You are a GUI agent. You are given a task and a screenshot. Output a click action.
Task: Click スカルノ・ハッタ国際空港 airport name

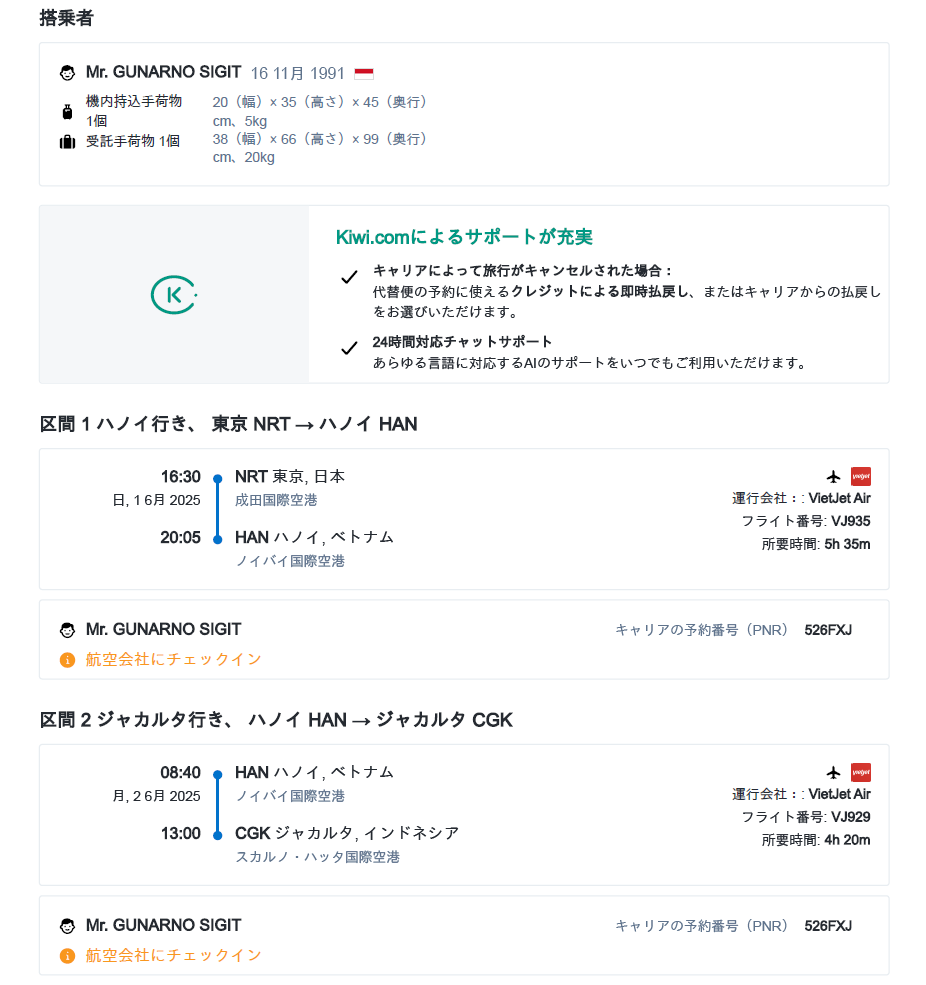pyautogui.click(x=317, y=857)
